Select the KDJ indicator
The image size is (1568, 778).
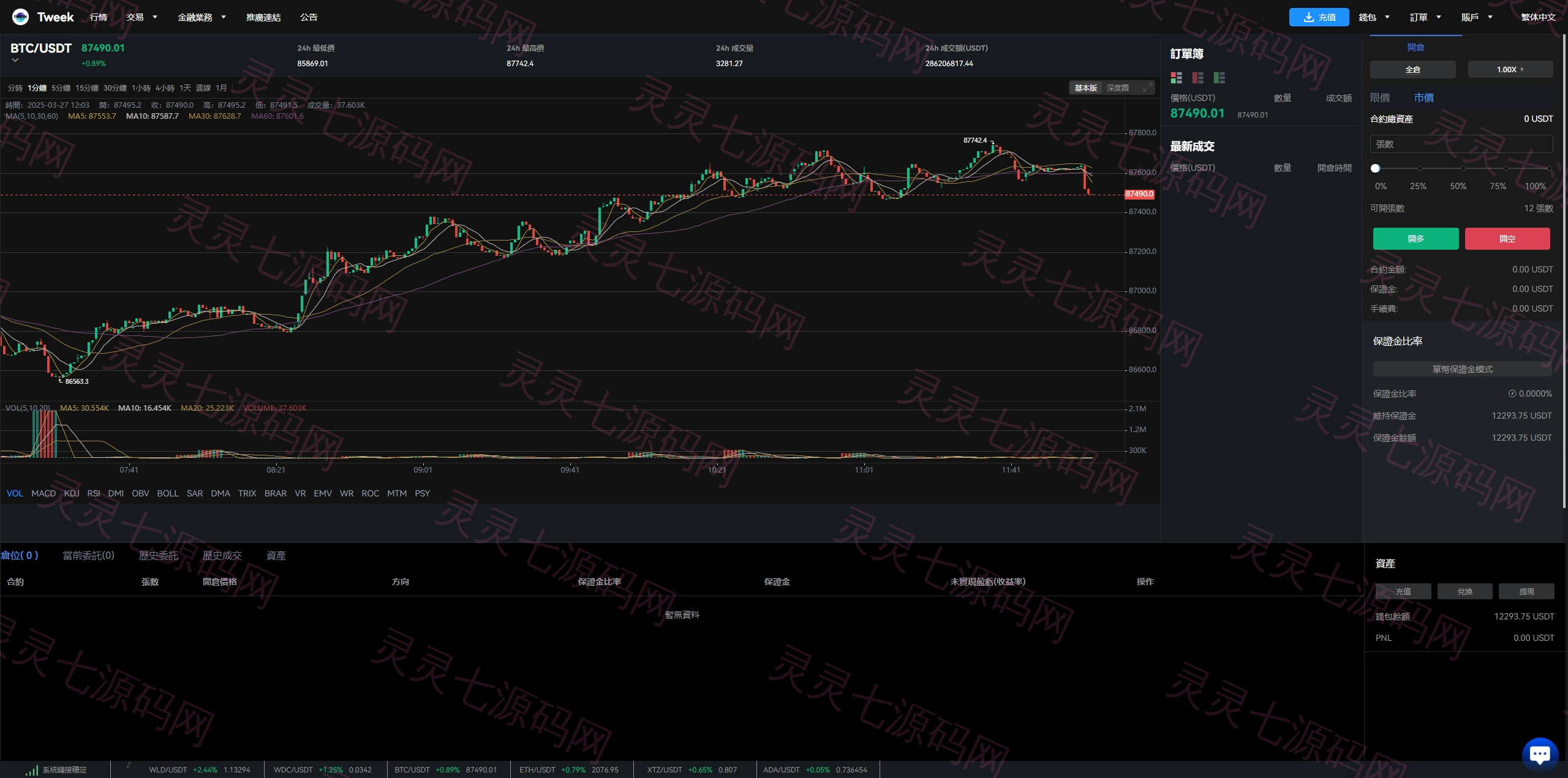click(72, 493)
